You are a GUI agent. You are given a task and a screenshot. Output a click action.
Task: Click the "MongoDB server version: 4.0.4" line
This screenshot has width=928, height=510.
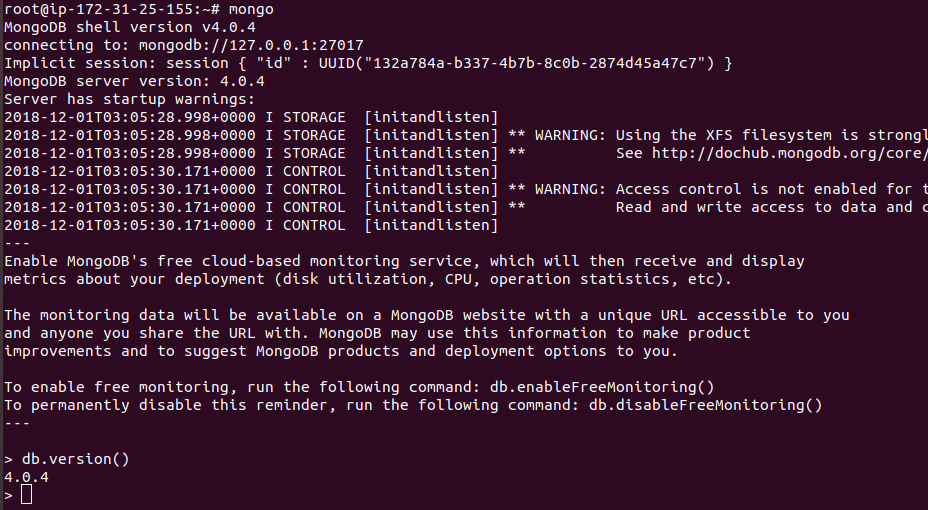coord(134,81)
